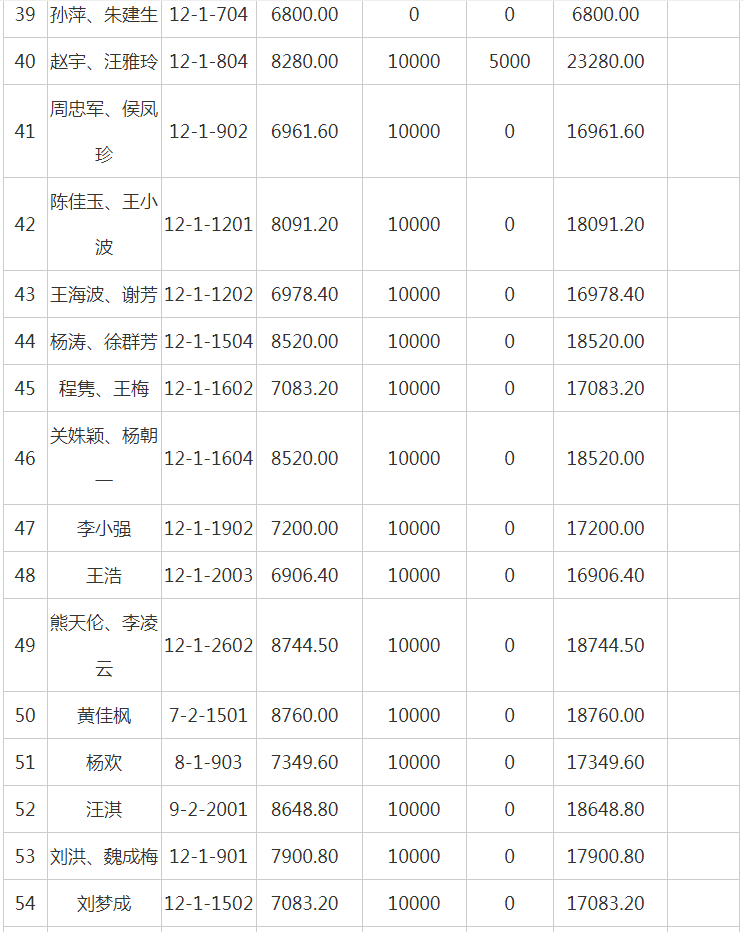Click the name cell 孙萍、朱建生

[x=104, y=14]
